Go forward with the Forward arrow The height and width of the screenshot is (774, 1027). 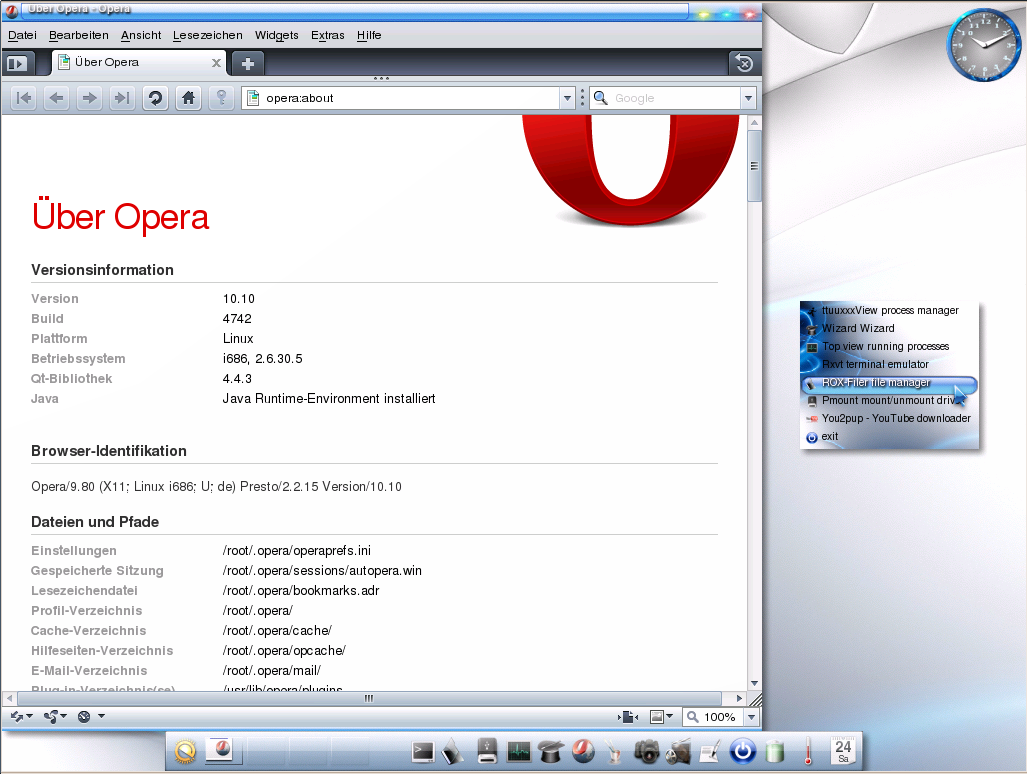click(x=89, y=98)
